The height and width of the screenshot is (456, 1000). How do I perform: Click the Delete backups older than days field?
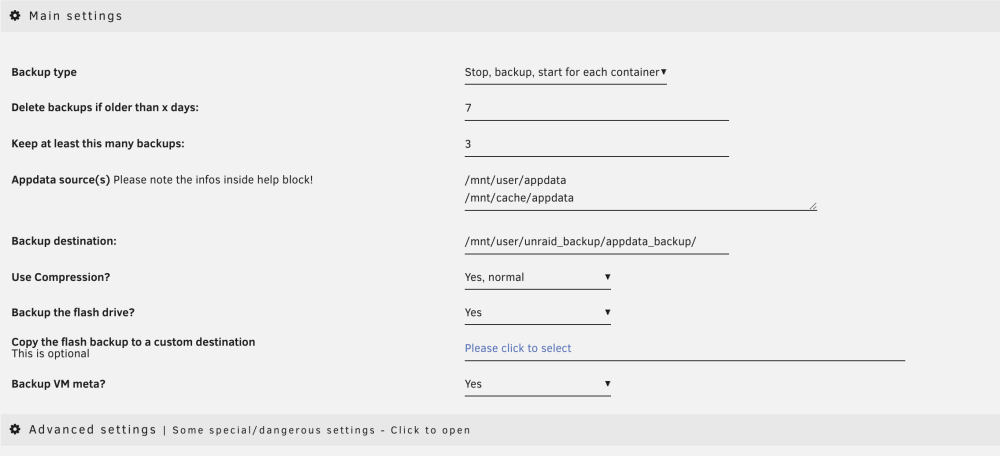pos(596,108)
